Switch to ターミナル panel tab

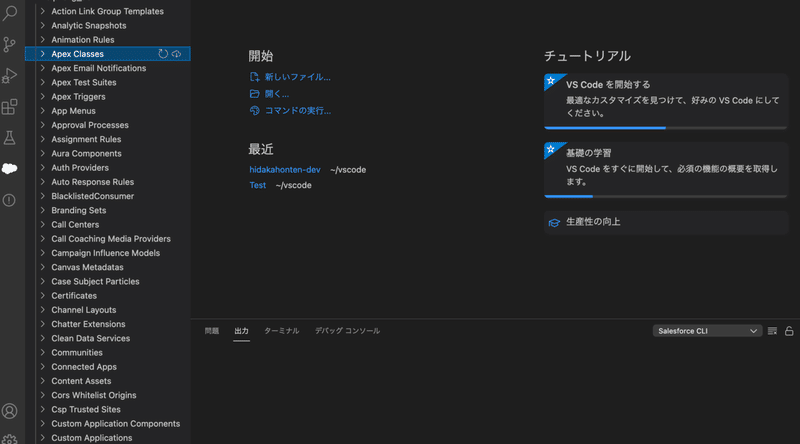[281, 331]
